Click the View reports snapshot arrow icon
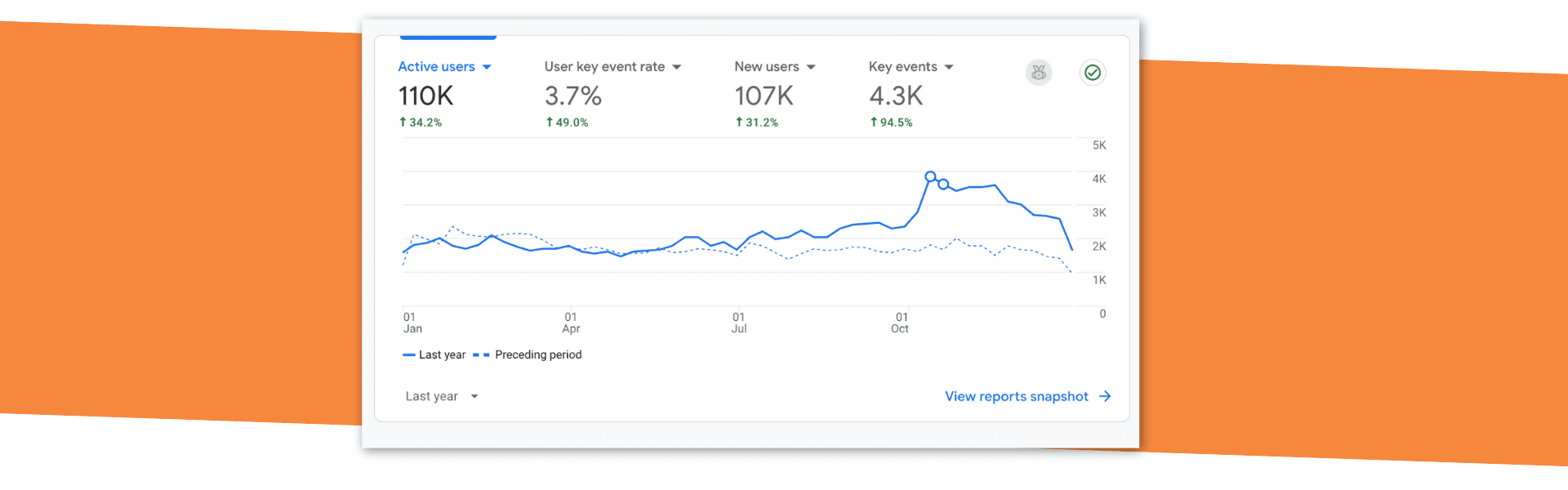 (1105, 396)
